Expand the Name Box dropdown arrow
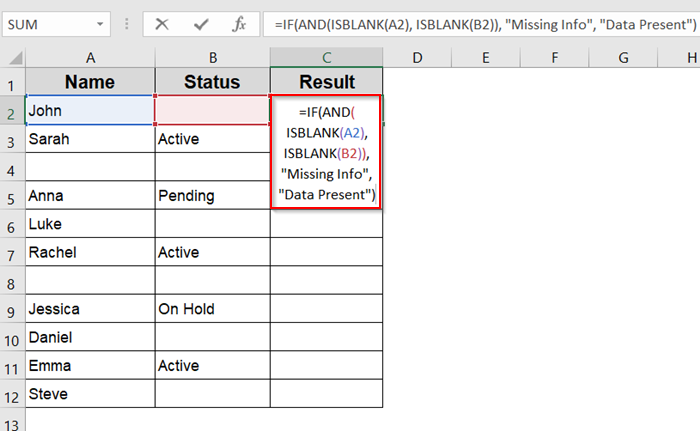 [100, 24]
